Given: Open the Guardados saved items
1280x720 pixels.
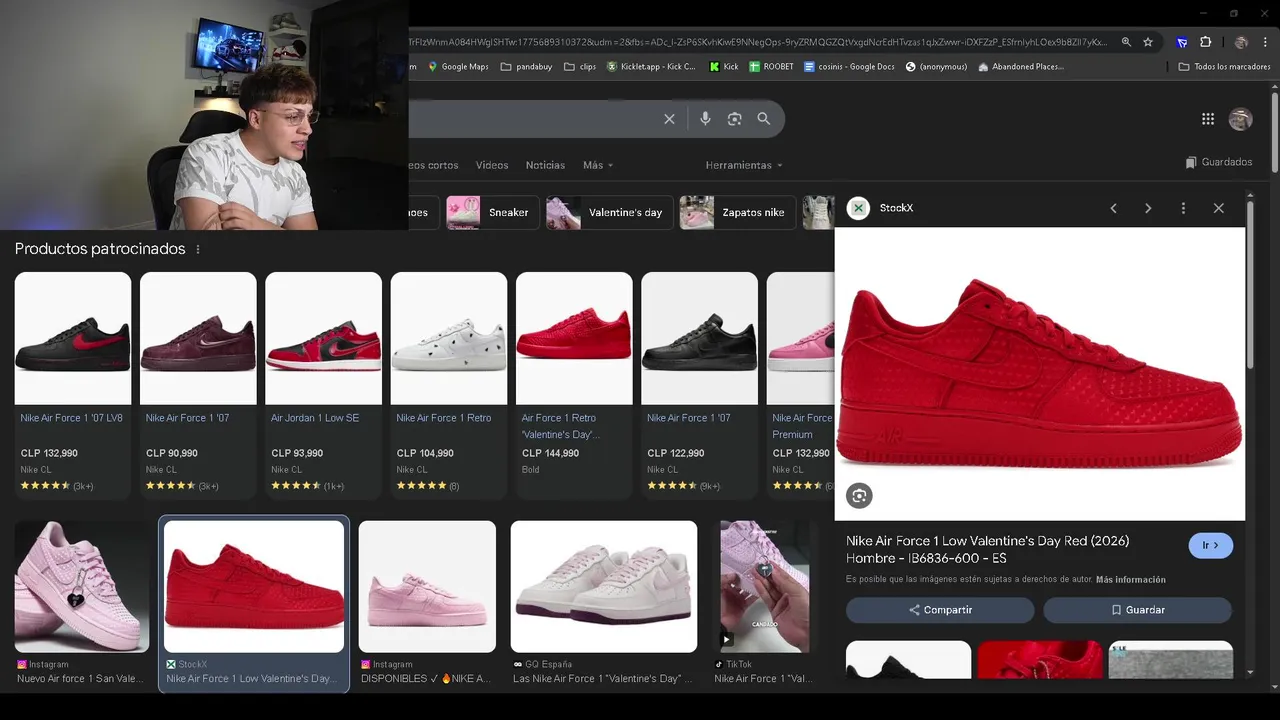Looking at the screenshot, I should tap(1218, 162).
